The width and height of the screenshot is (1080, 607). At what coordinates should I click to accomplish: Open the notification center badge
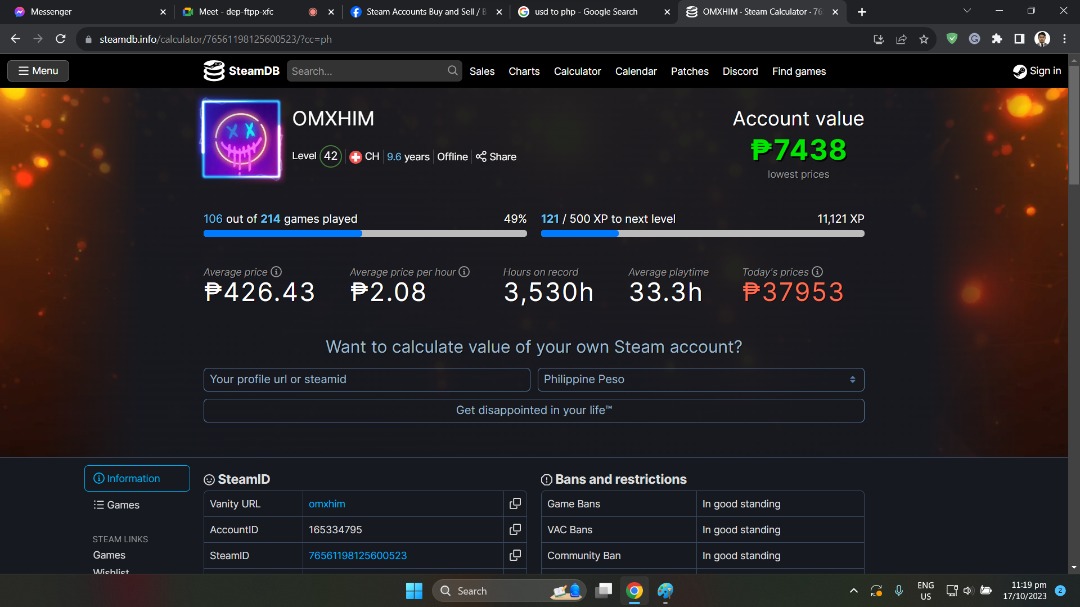point(1061,590)
